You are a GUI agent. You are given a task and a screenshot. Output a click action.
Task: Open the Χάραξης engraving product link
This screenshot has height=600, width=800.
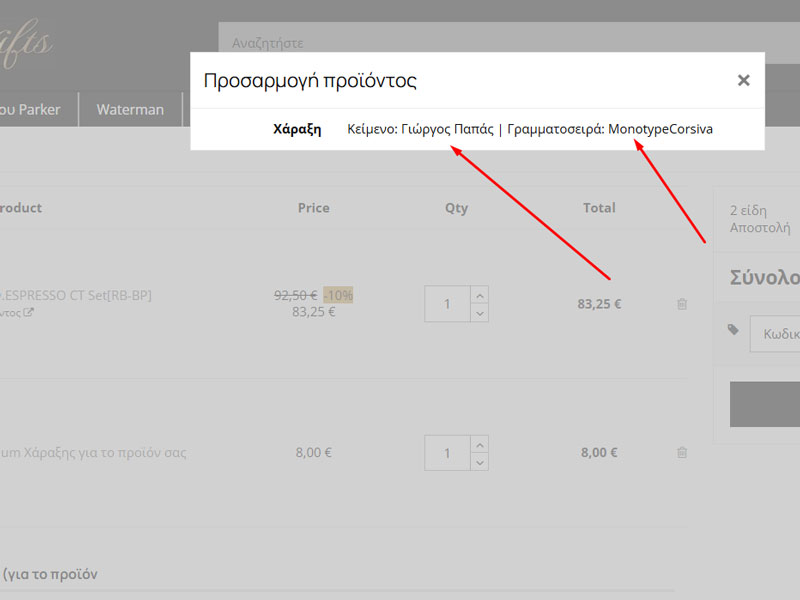pos(93,453)
